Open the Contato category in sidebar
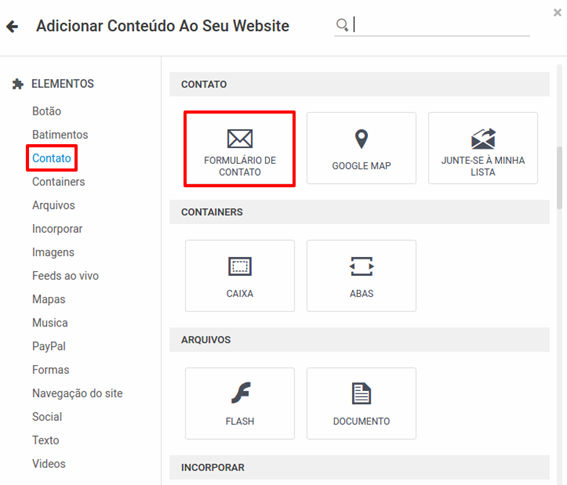567x485 pixels. point(52,158)
